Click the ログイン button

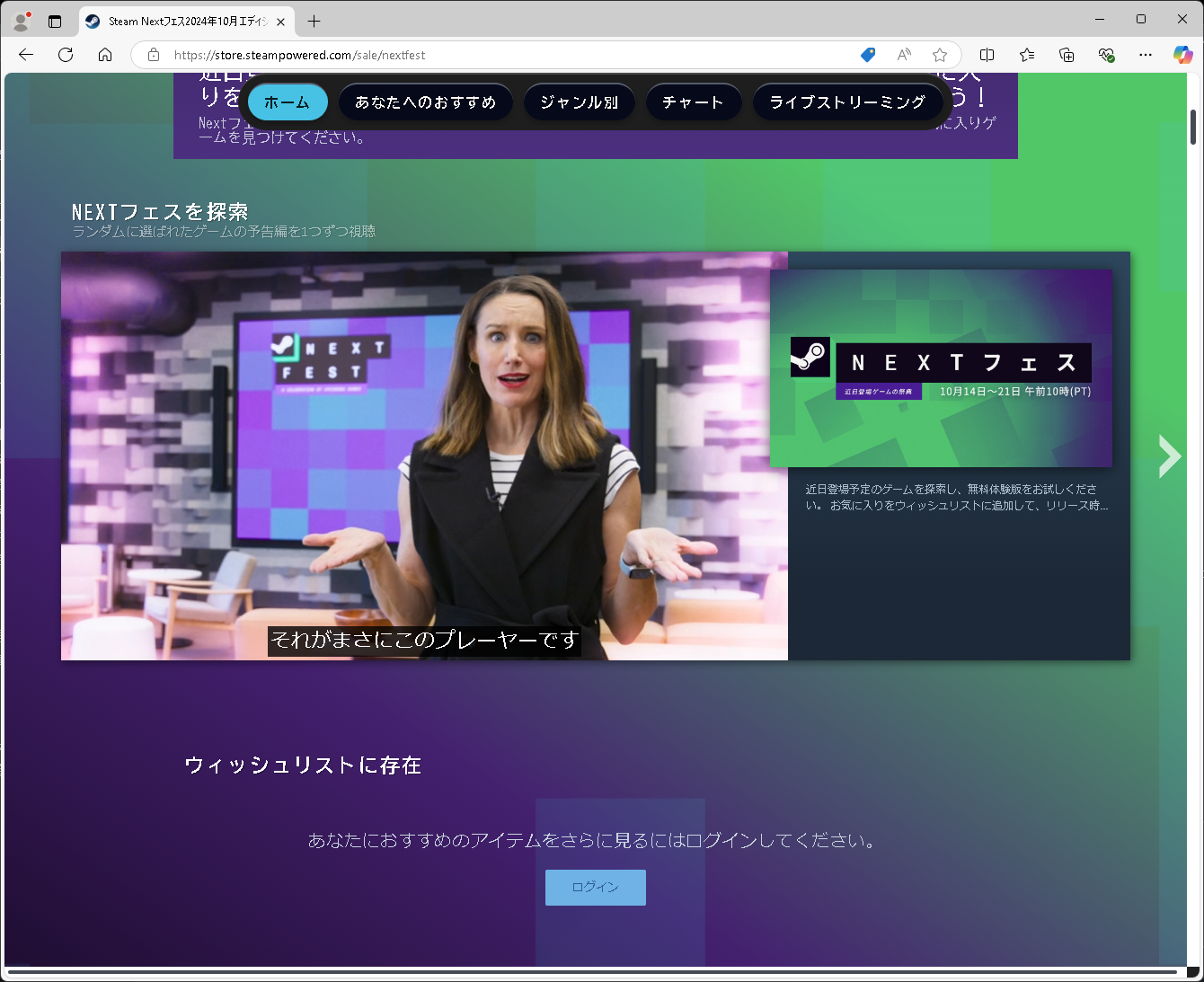click(x=595, y=887)
